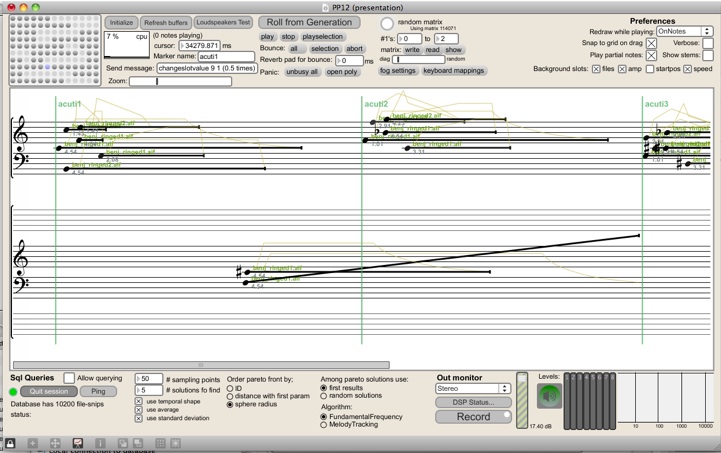Stop playback with stop button
The image size is (721, 453).
(288, 37)
